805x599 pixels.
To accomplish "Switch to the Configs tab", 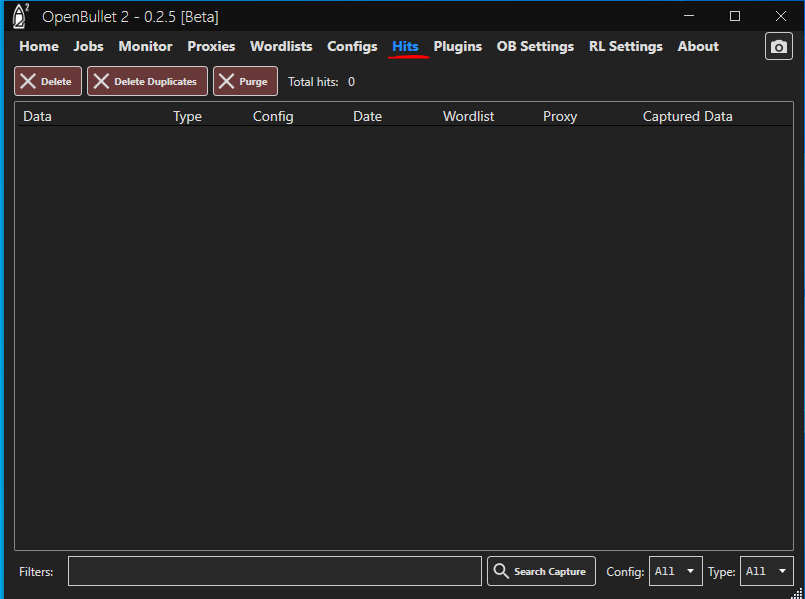I will click(352, 46).
